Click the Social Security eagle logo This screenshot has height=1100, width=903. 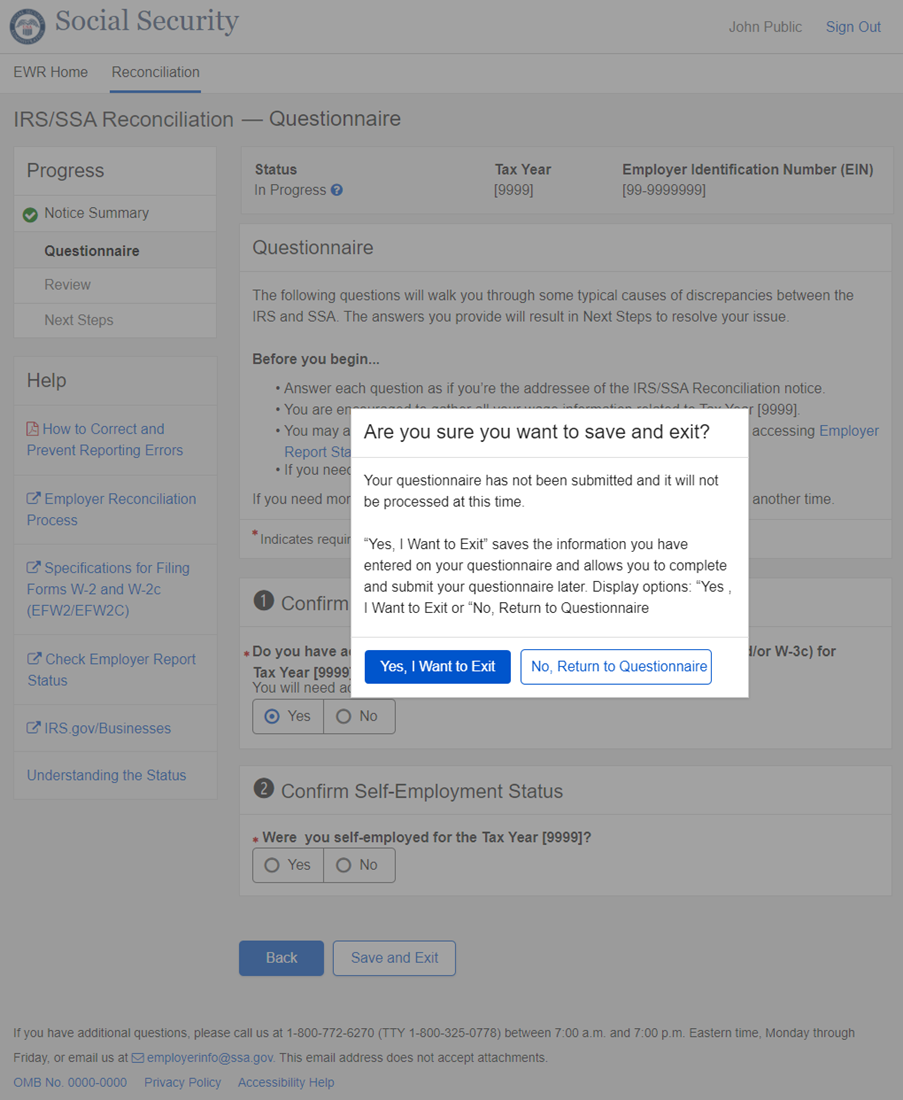click(x=27, y=27)
